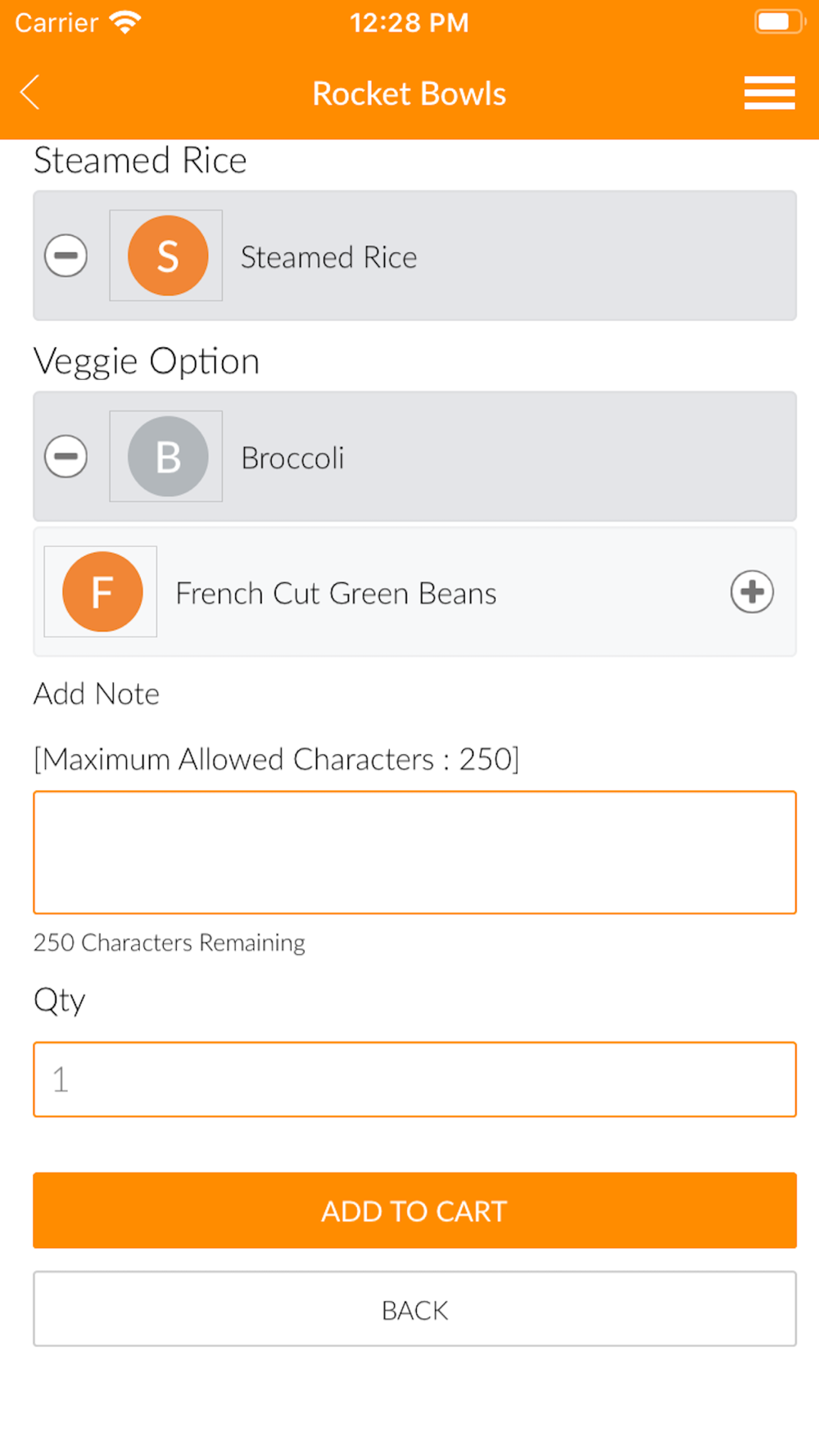This screenshot has height=1456, width=819.
Task: Remove Steamed Rice with minus icon
Action: [66, 255]
